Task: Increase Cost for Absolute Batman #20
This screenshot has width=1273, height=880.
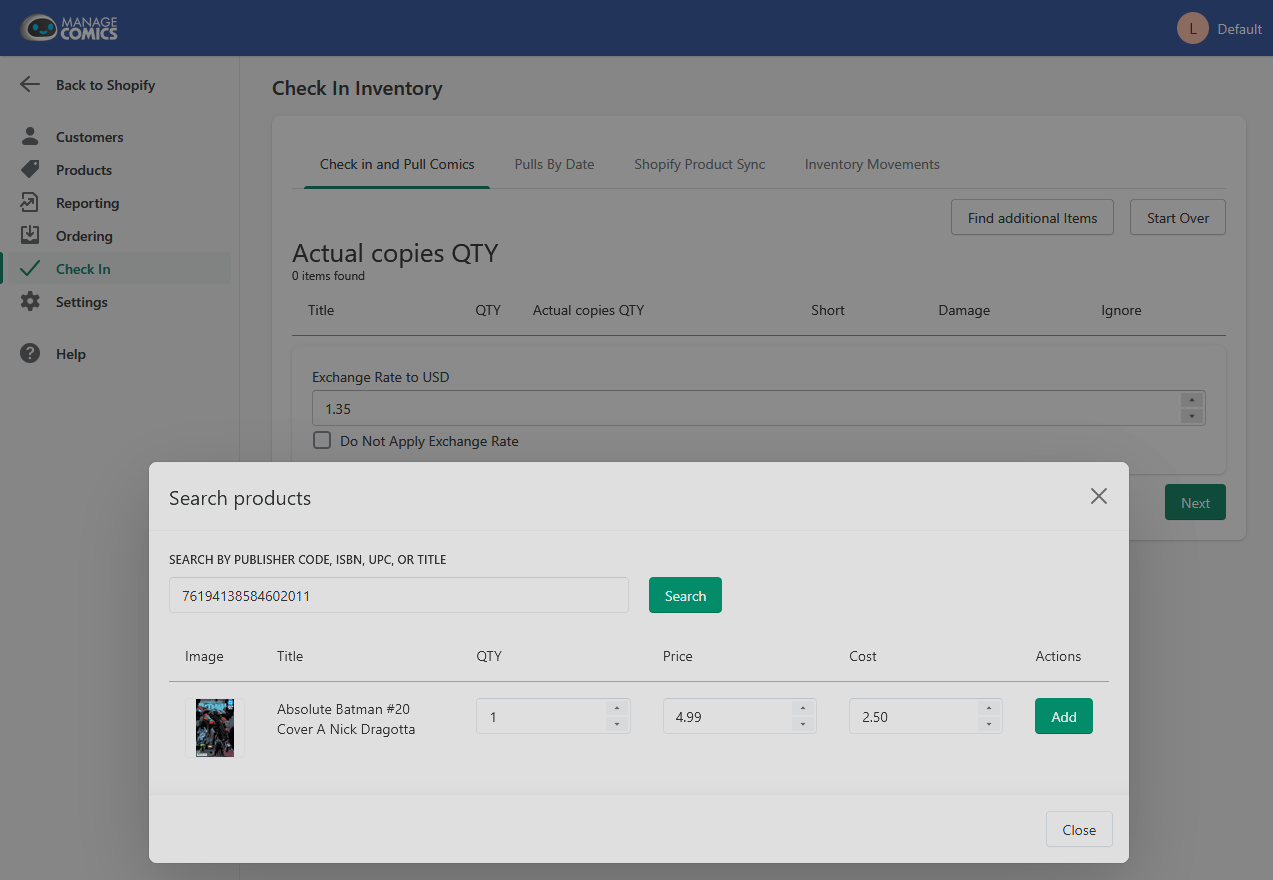Action: (x=989, y=708)
